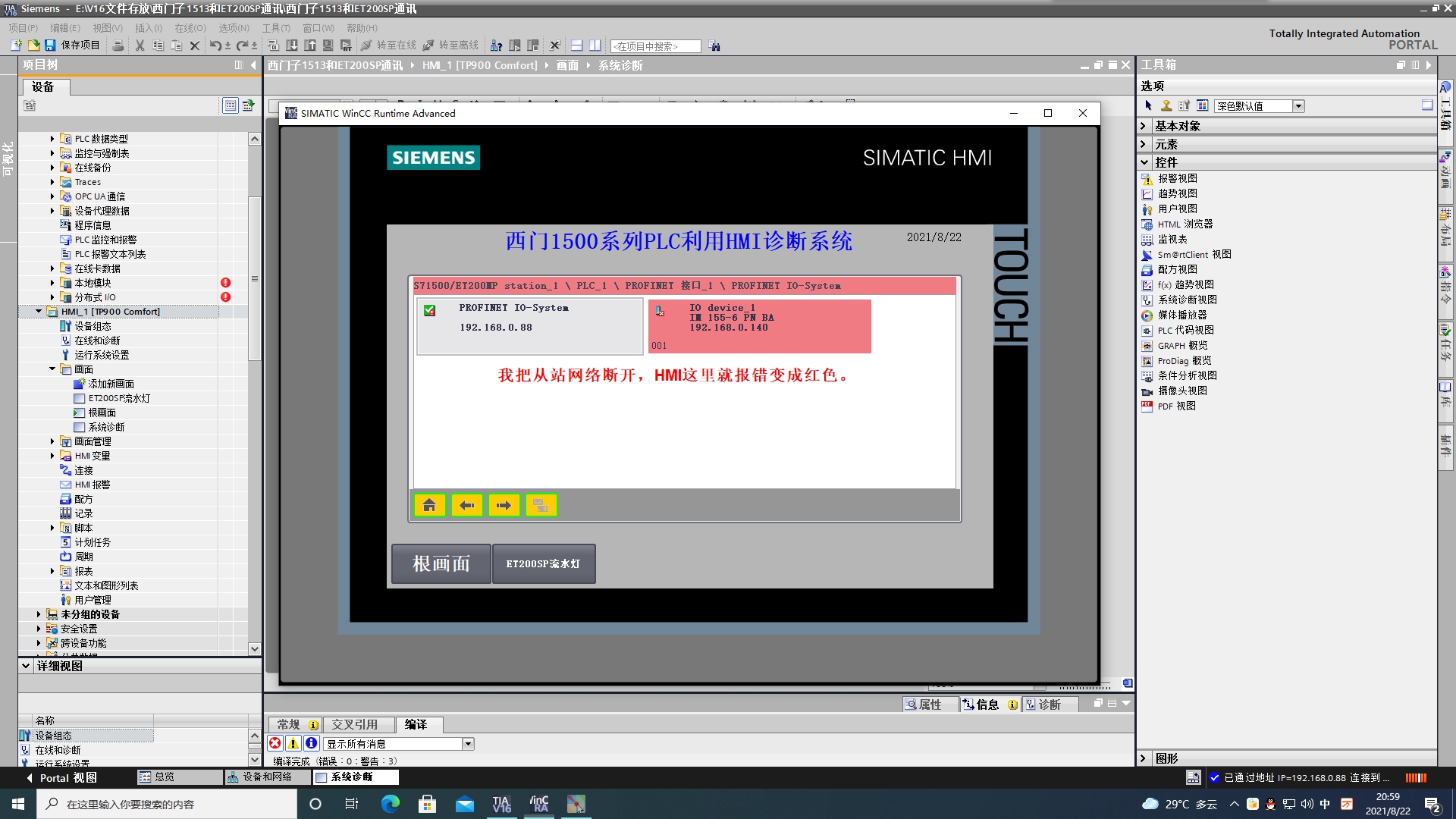Collapse the 项目树 panel with arrow
Viewport: 1456px width, 819px height.
pyautogui.click(x=253, y=65)
